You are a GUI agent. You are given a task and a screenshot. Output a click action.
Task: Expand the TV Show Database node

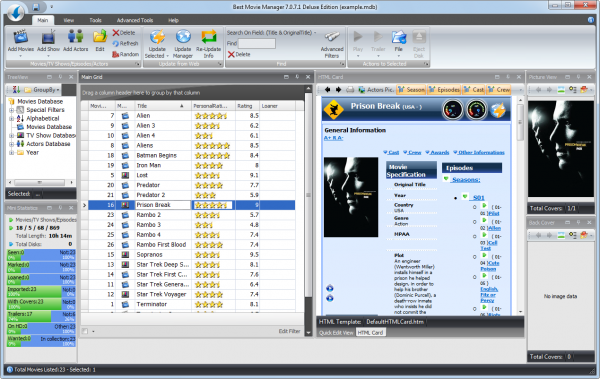tap(11, 135)
